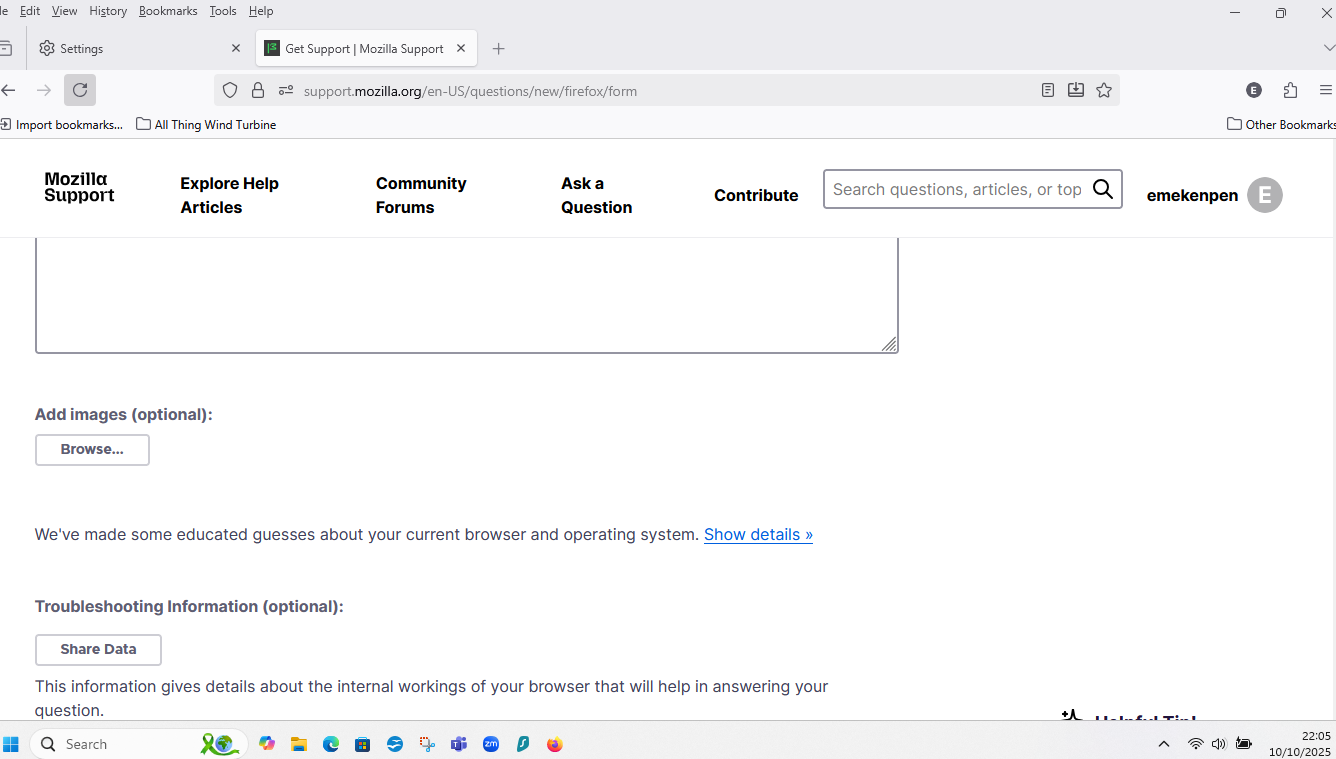Click the Mozilla Support logo

(79, 187)
